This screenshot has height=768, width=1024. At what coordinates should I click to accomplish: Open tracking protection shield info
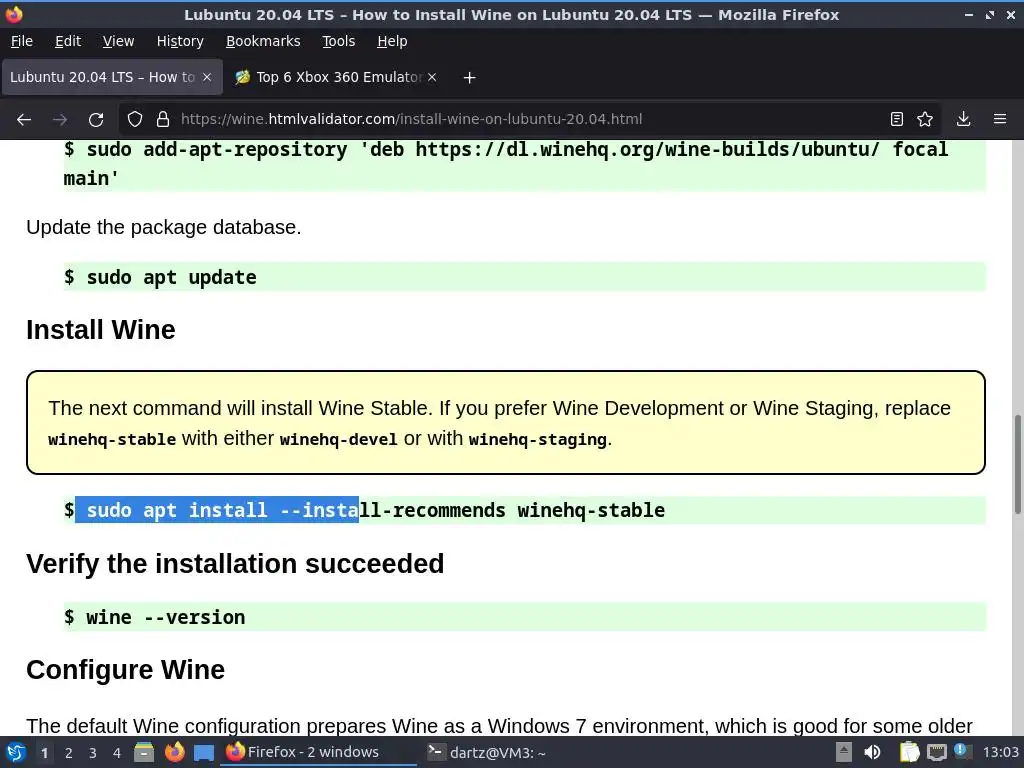(x=135, y=120)
